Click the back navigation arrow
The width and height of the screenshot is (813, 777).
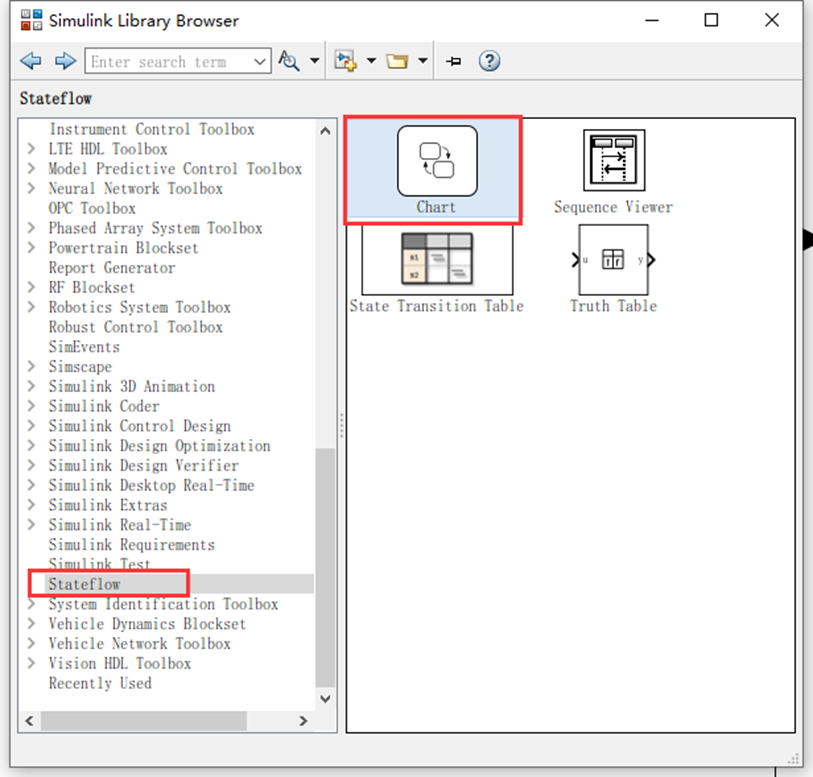(31, 61)
